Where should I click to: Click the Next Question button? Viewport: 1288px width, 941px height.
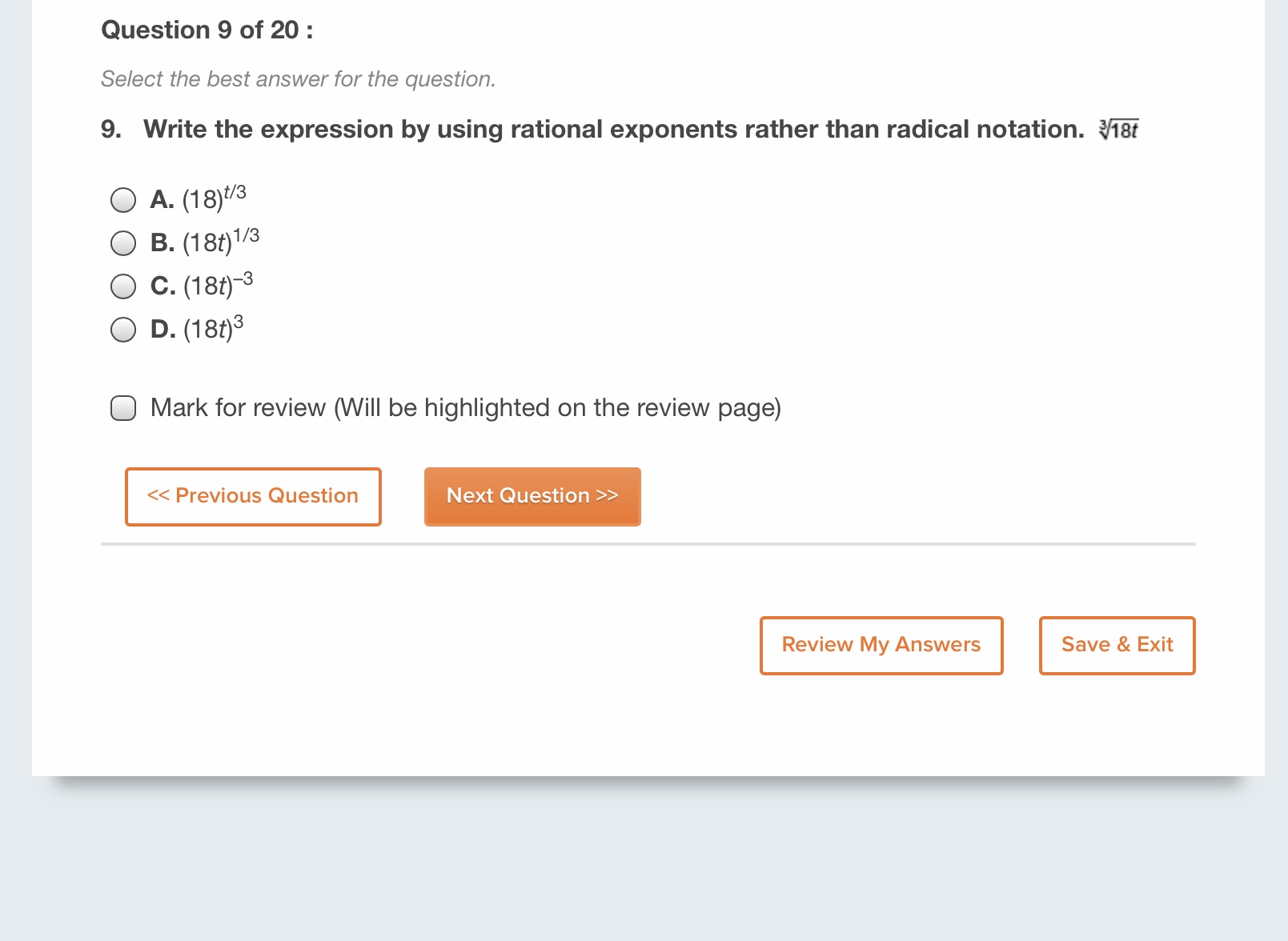point(532,496)
